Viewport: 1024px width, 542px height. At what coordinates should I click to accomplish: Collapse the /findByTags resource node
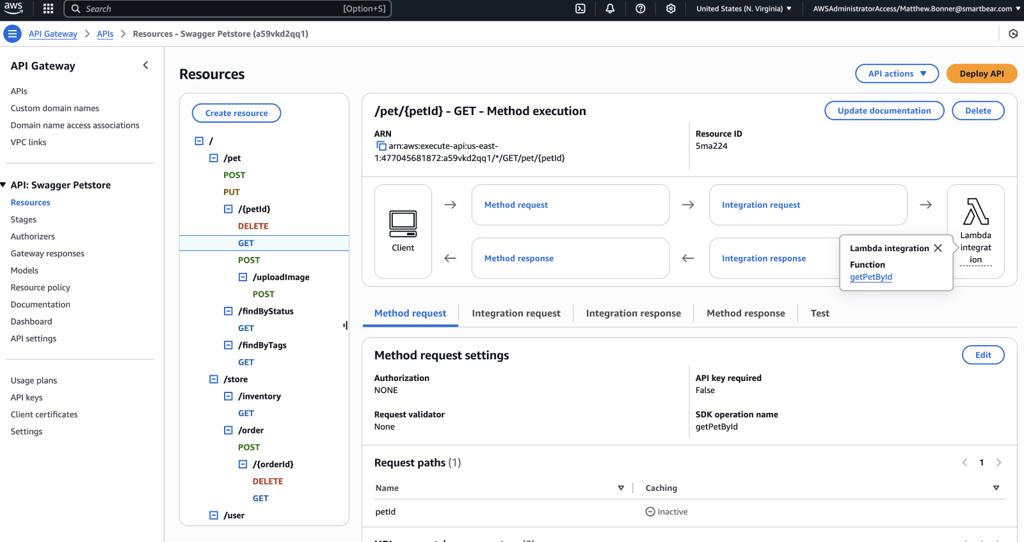pyautogui.click(x=228, y=345)
